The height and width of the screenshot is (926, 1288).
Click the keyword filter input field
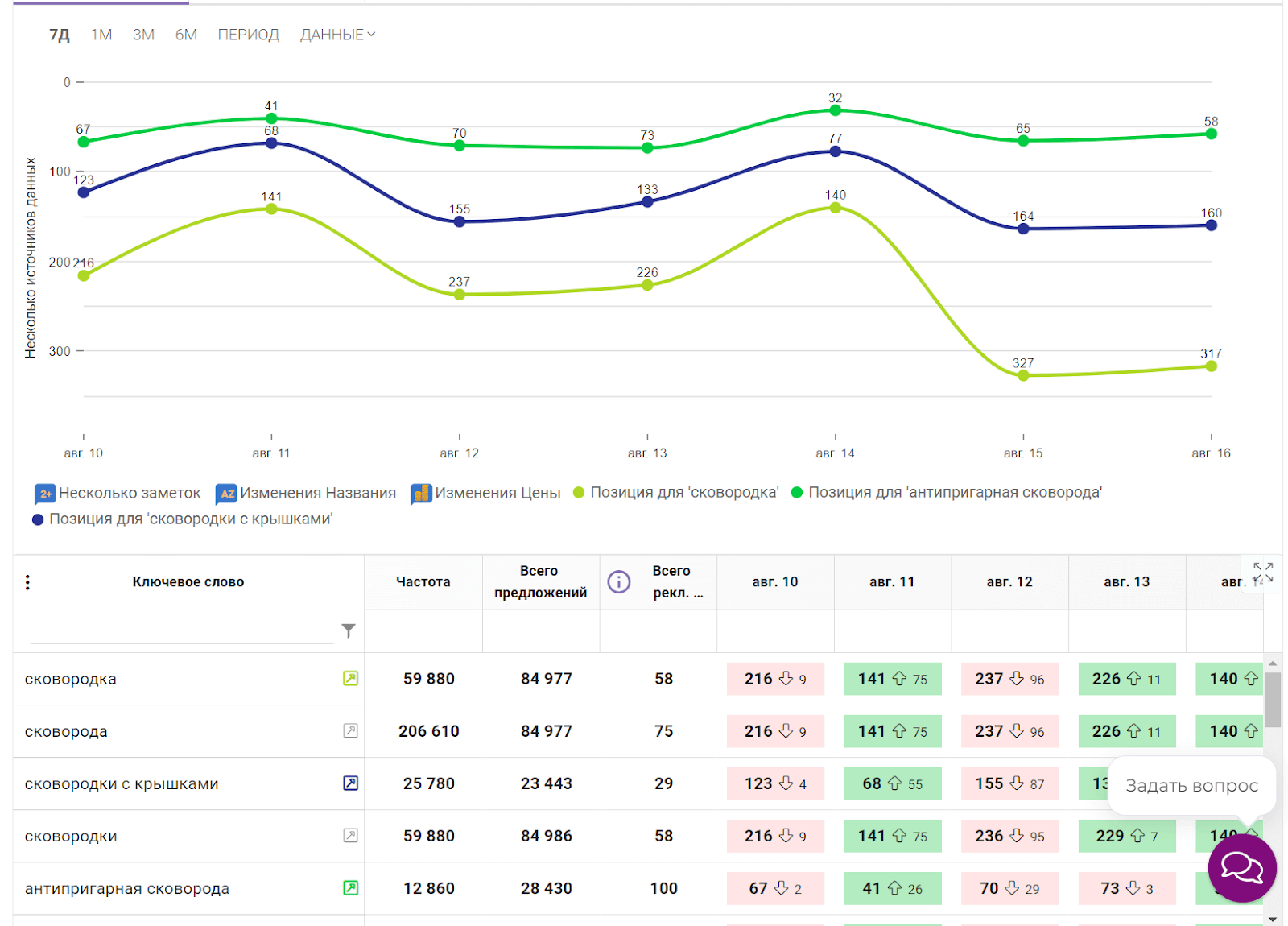[x=181, y=630]
